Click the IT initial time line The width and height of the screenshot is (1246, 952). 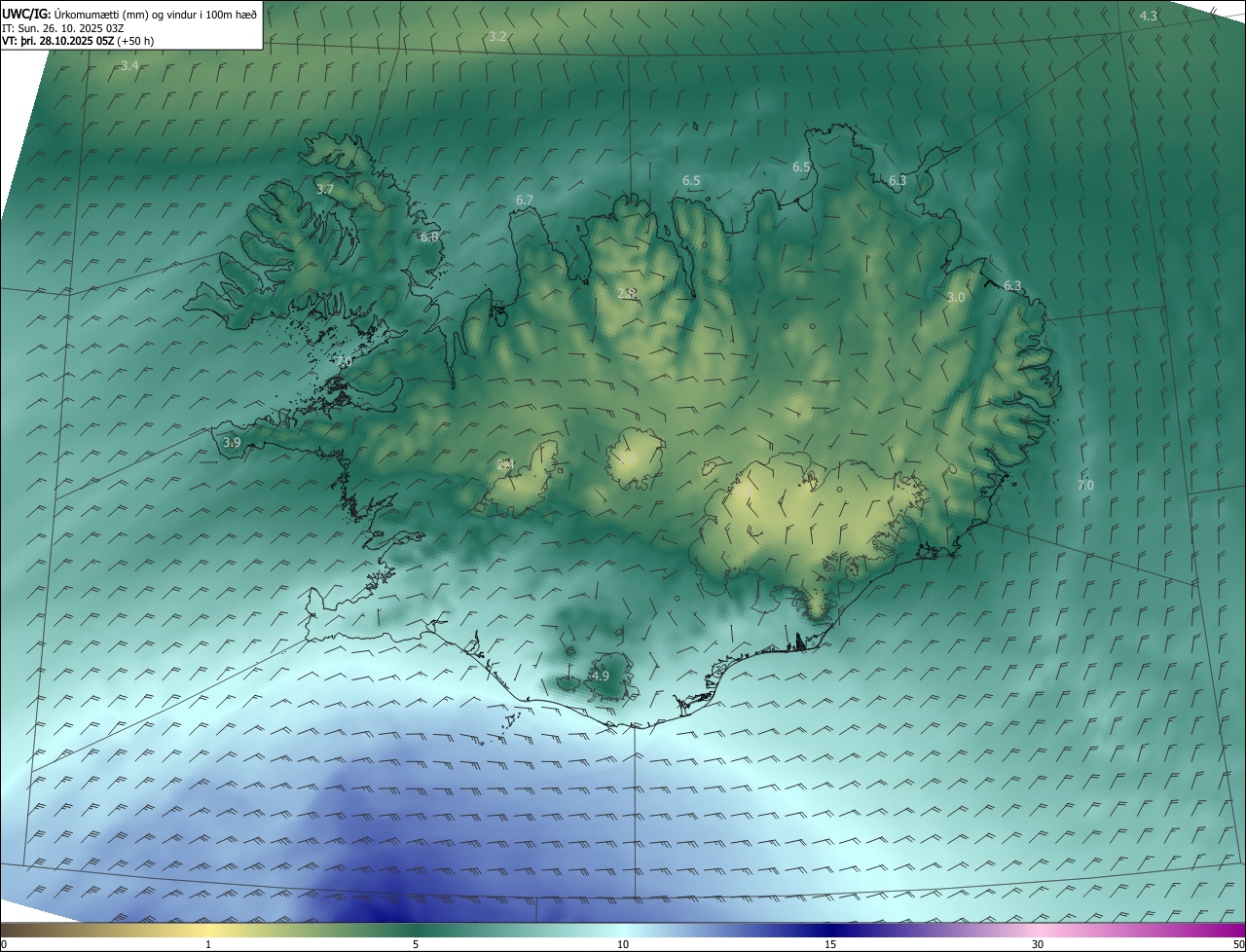click(62, 28)
